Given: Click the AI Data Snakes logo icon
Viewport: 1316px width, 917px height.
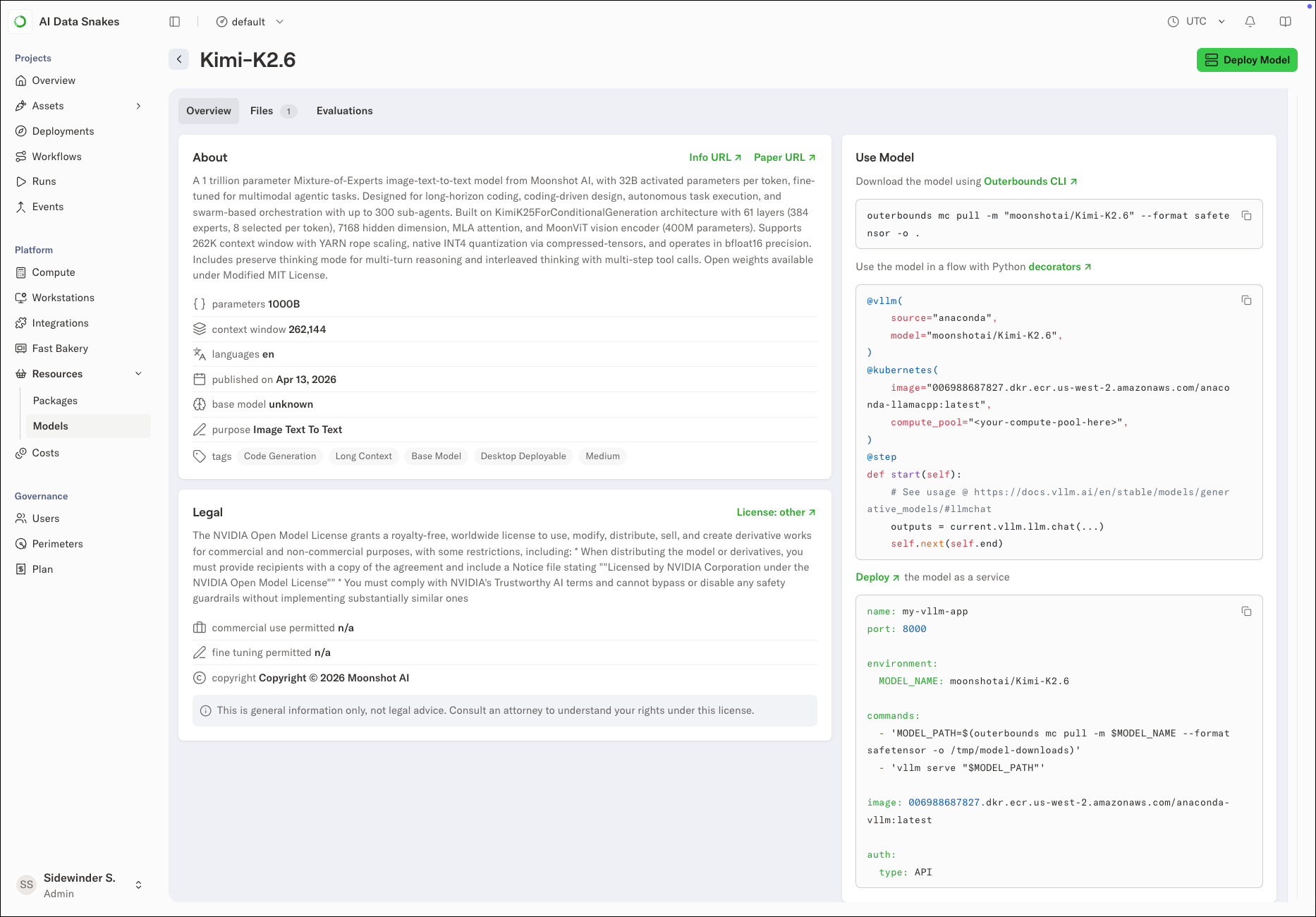Looking at the screenshot, I should [x=20, y=22].
